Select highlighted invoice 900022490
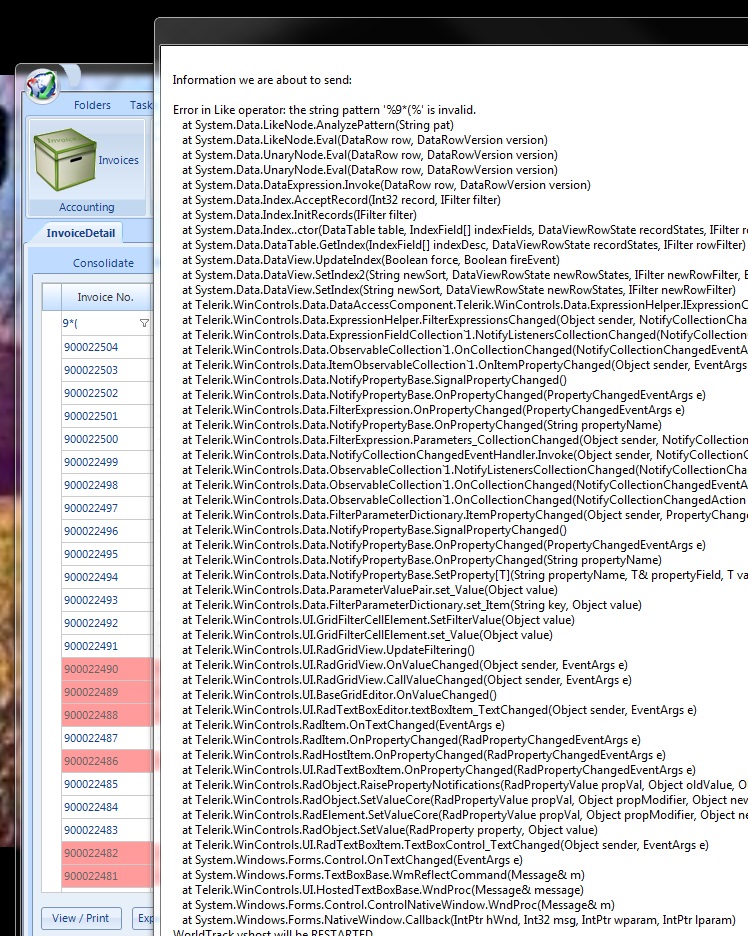 pyautogui.click(x=106, y=669)
